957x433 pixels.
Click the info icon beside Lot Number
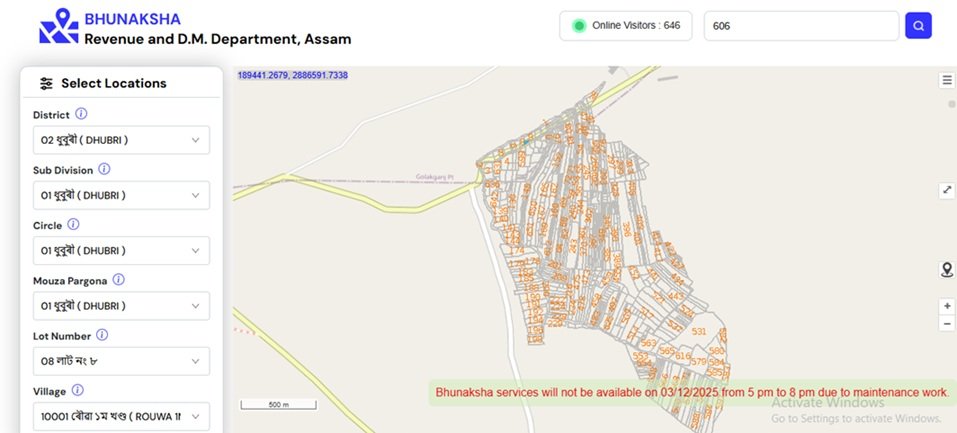[x=102, y=335]
